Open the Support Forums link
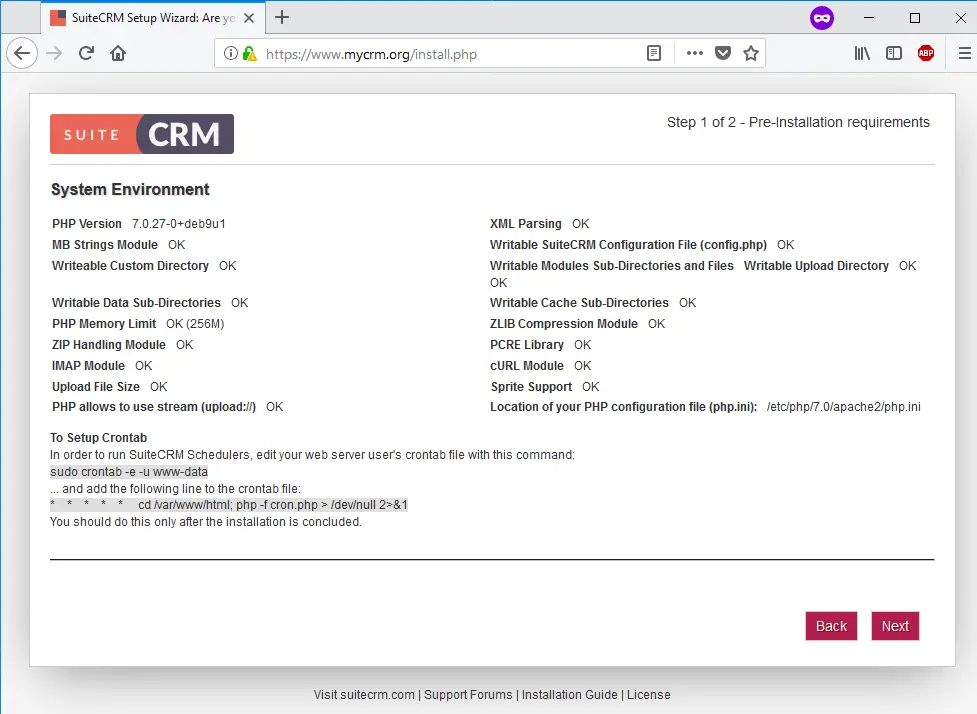The width and height of the screenshot is (977, 714). click(x=468, y=695)
